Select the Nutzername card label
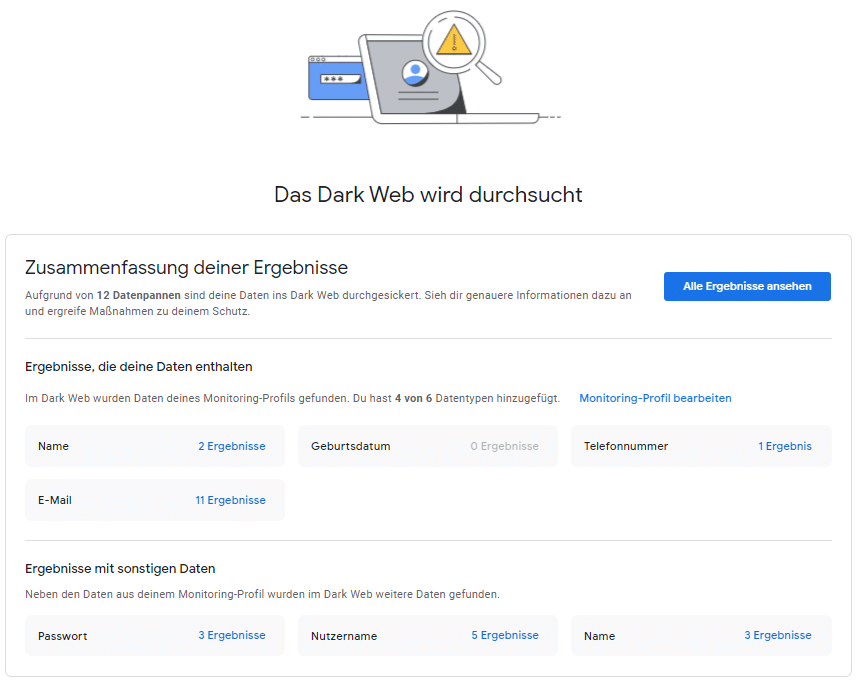The height and width of the screenshot is (687, 857). pyautogui.click(x=344, y=636)
